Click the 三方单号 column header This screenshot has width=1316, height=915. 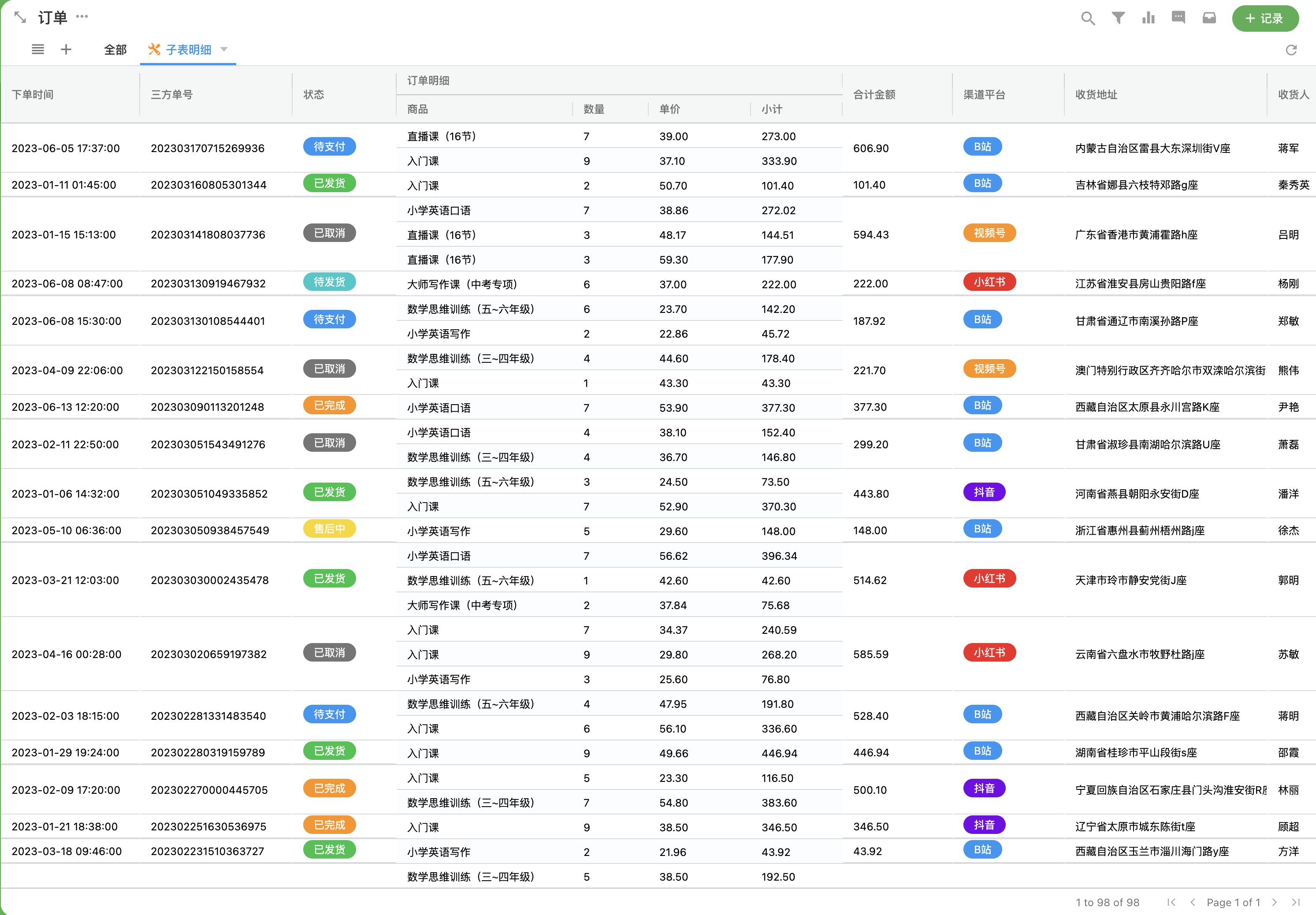pyautogui.click(x=171, y=95)
